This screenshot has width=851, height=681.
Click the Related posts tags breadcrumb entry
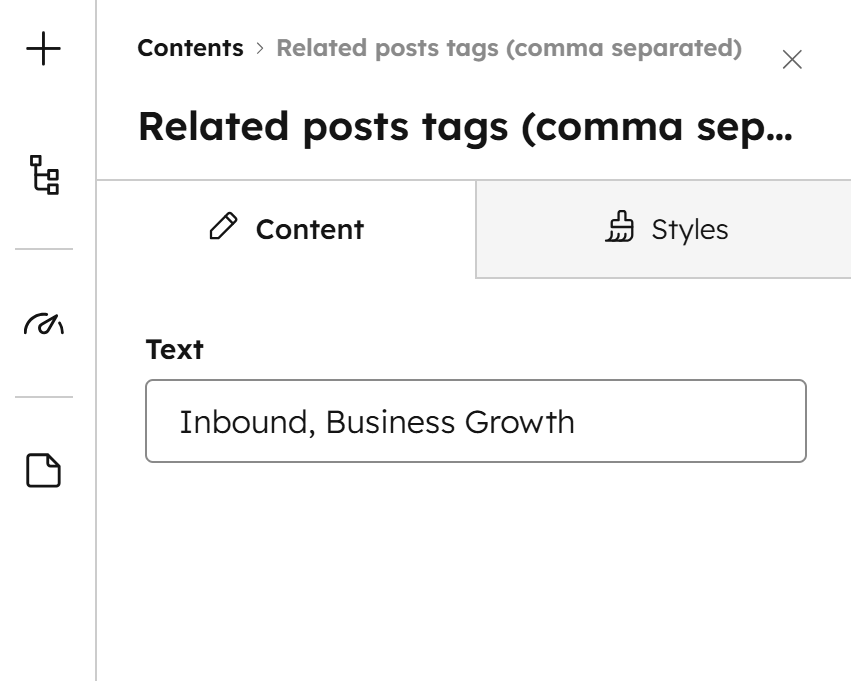pyautogui.click(x=508, y=47)
